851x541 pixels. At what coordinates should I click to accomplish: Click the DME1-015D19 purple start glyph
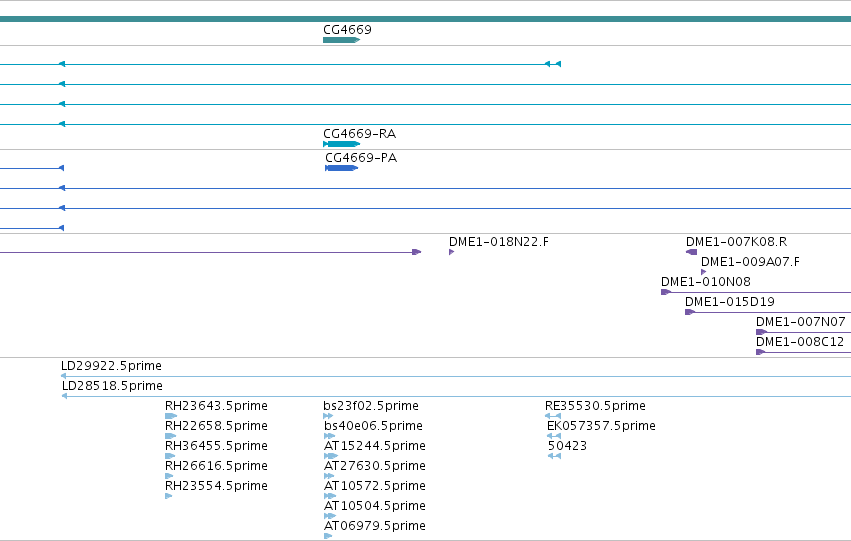click(x=690, y=312)
